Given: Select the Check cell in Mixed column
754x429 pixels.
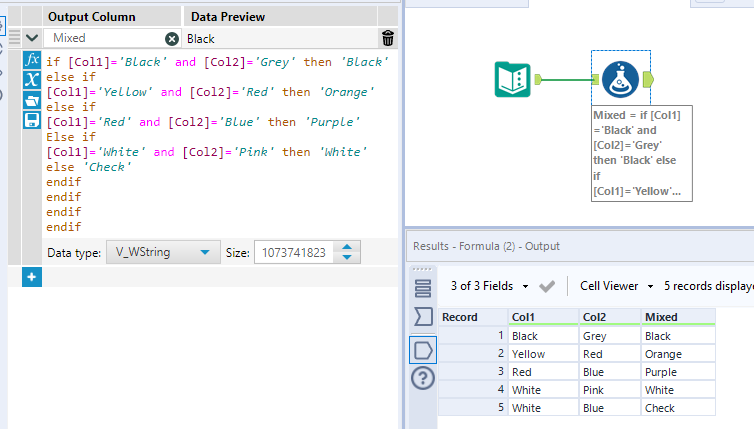Looking at the screenshot, I should click(678, 408).
